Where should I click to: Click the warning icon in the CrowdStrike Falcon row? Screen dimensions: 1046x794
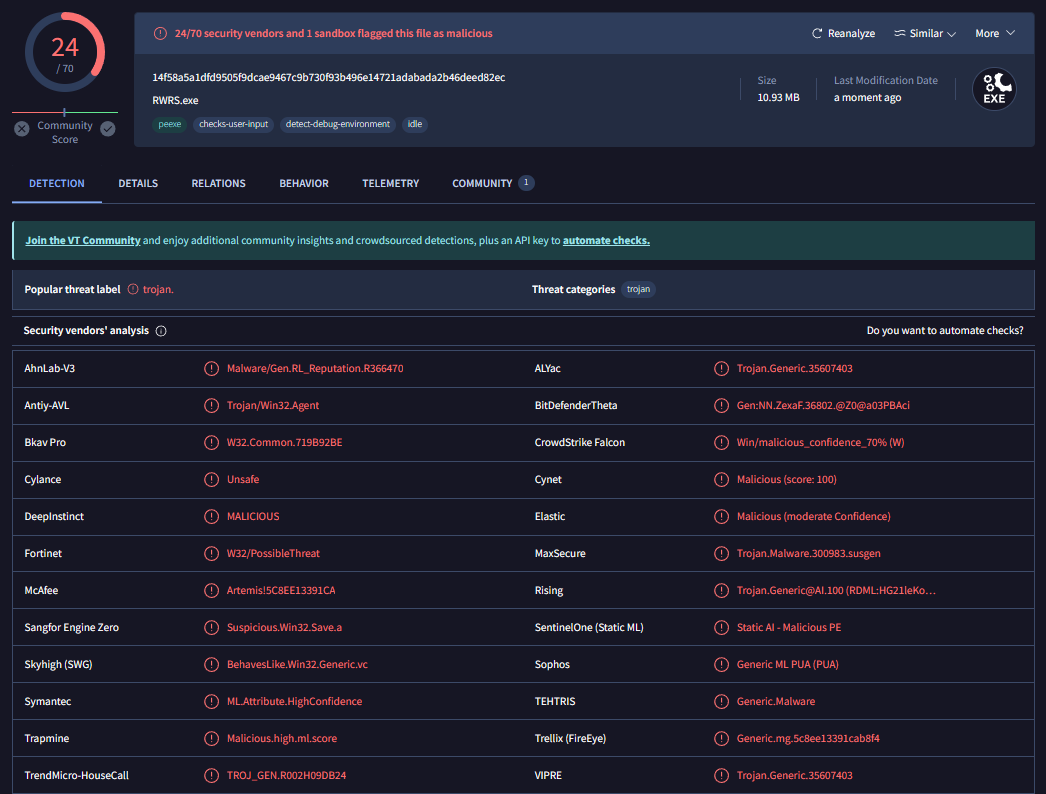[x=721, y=442]
